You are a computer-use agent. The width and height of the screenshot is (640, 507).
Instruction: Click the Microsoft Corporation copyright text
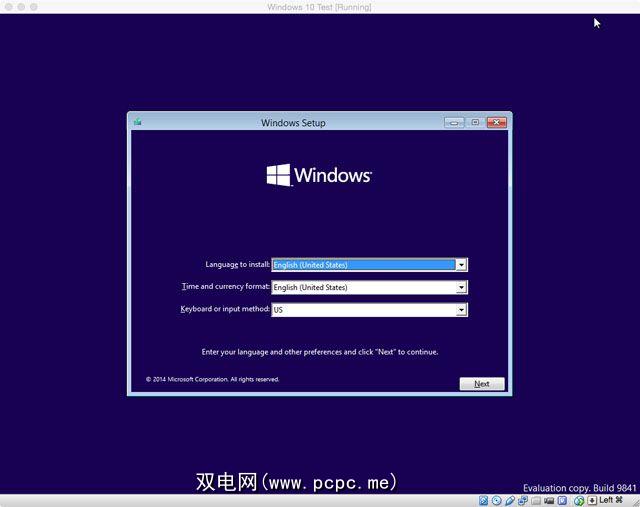point(212,379)
